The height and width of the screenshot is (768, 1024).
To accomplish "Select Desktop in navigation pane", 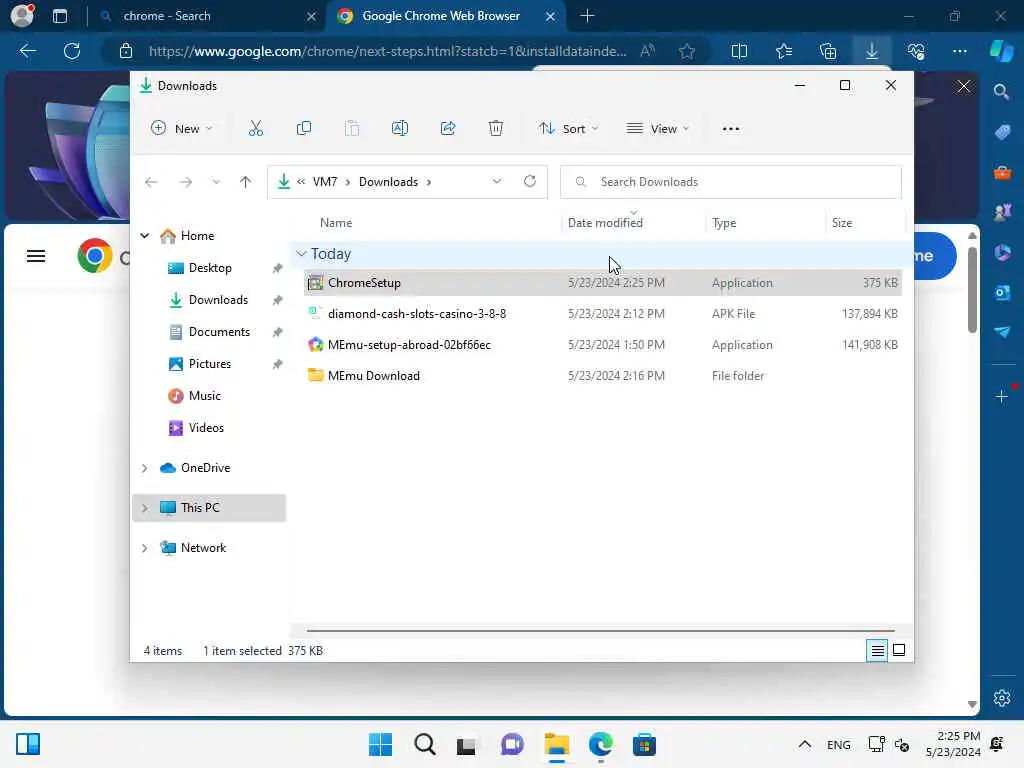I will pos(210,268).
